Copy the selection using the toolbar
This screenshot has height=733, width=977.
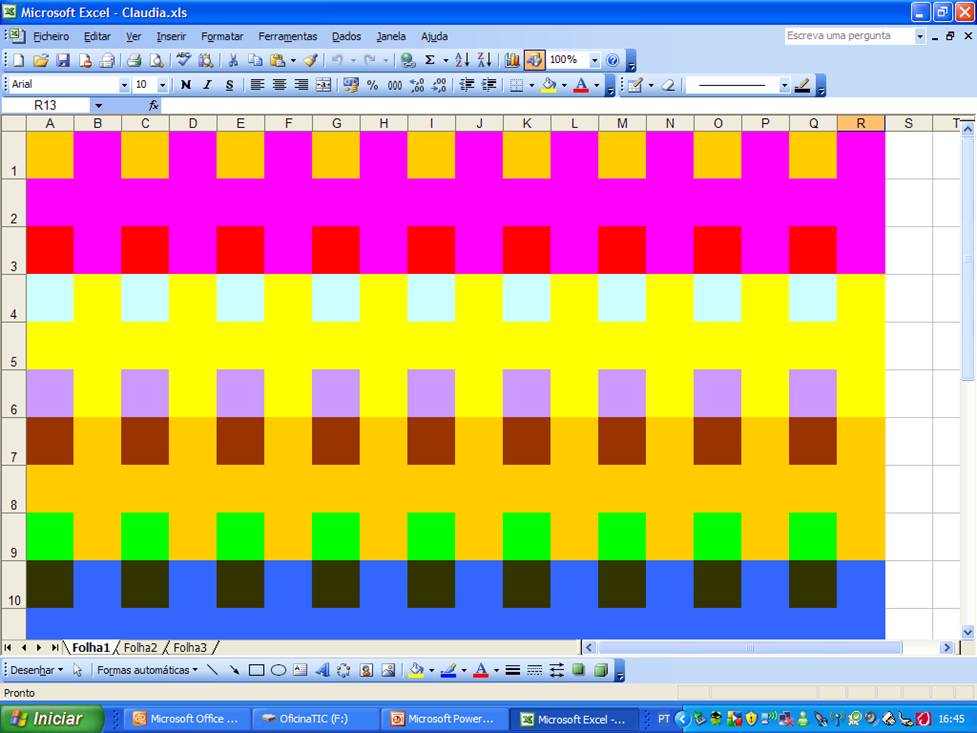tap(255, 60)
